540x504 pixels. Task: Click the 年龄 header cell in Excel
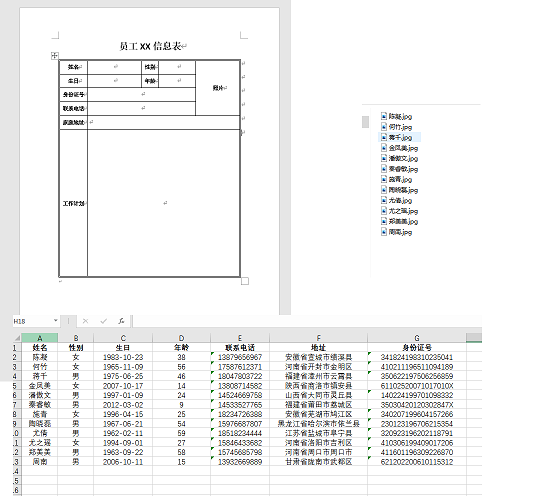[181, 348]
